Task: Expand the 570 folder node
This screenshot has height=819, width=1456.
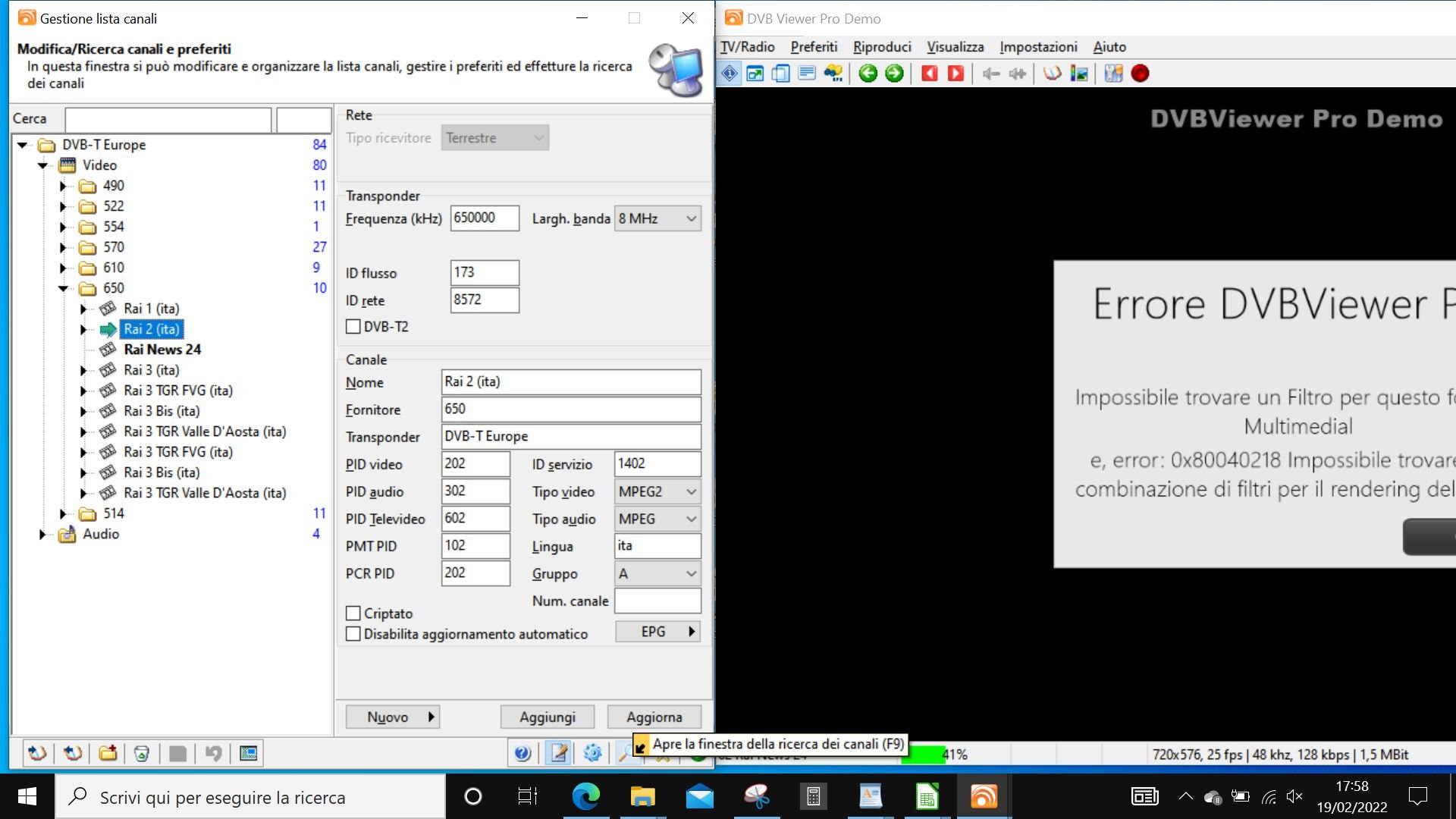Action: [x=64, y=247]
